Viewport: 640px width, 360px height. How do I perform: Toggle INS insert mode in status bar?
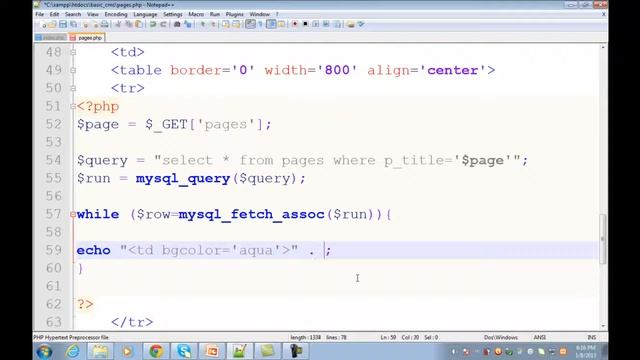pyautogui.click(x=591, y=338)
